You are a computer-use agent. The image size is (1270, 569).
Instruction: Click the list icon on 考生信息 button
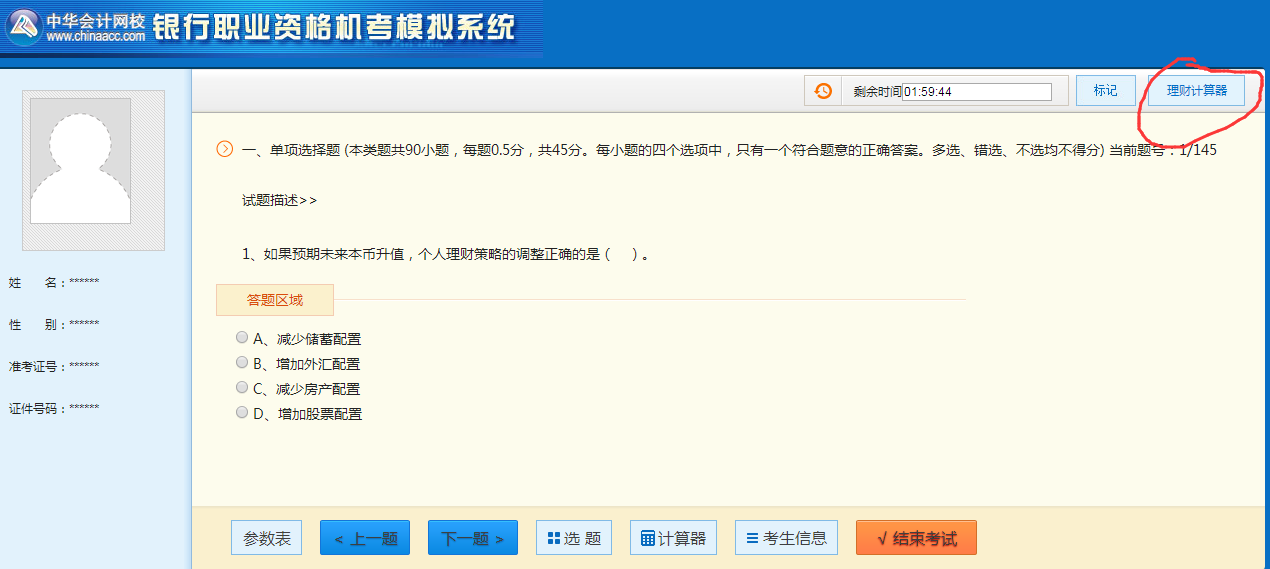click(752, 538)
